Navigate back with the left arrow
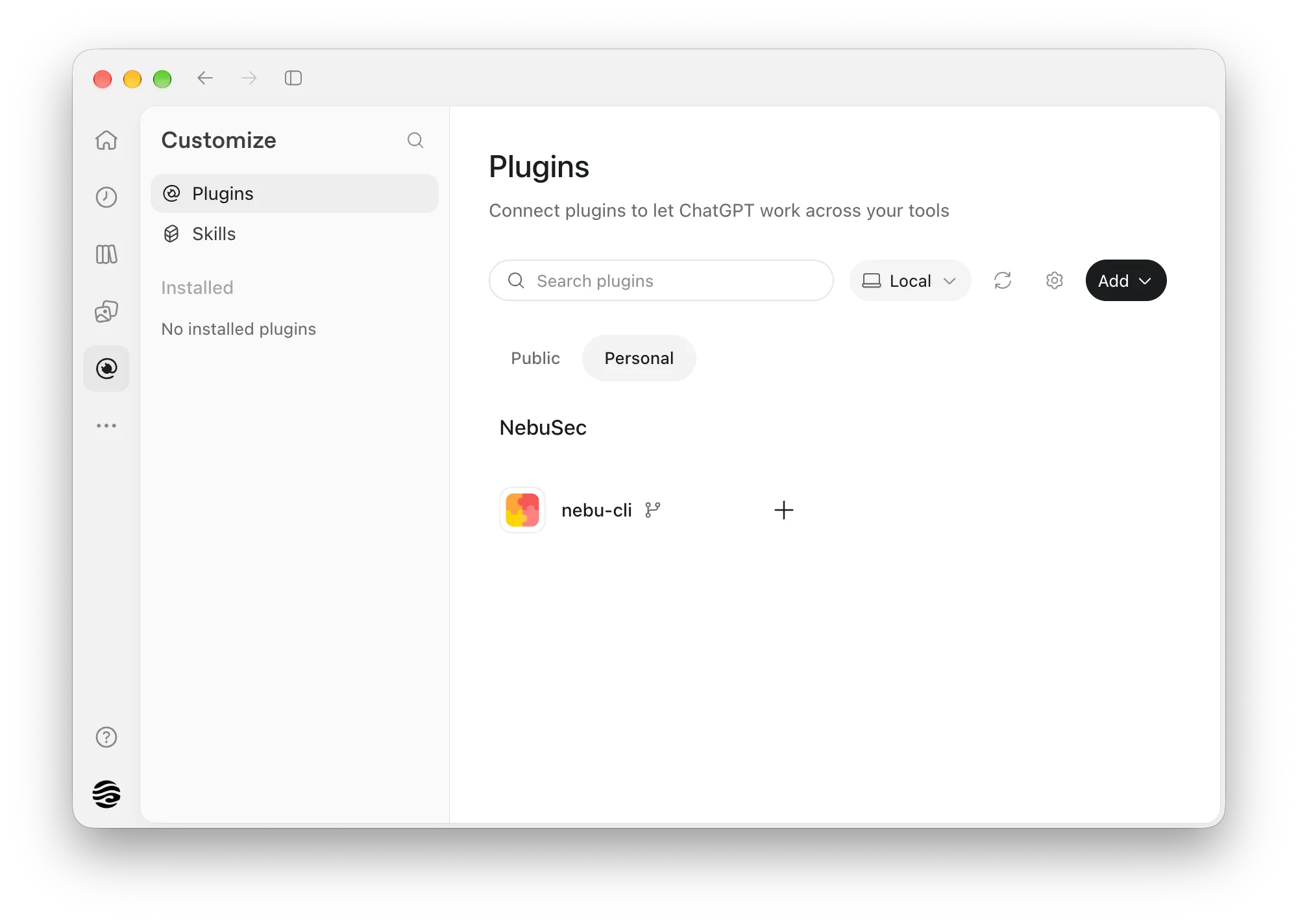Image resolution: width=1298 pixels, height=924 pixels. 205,78
